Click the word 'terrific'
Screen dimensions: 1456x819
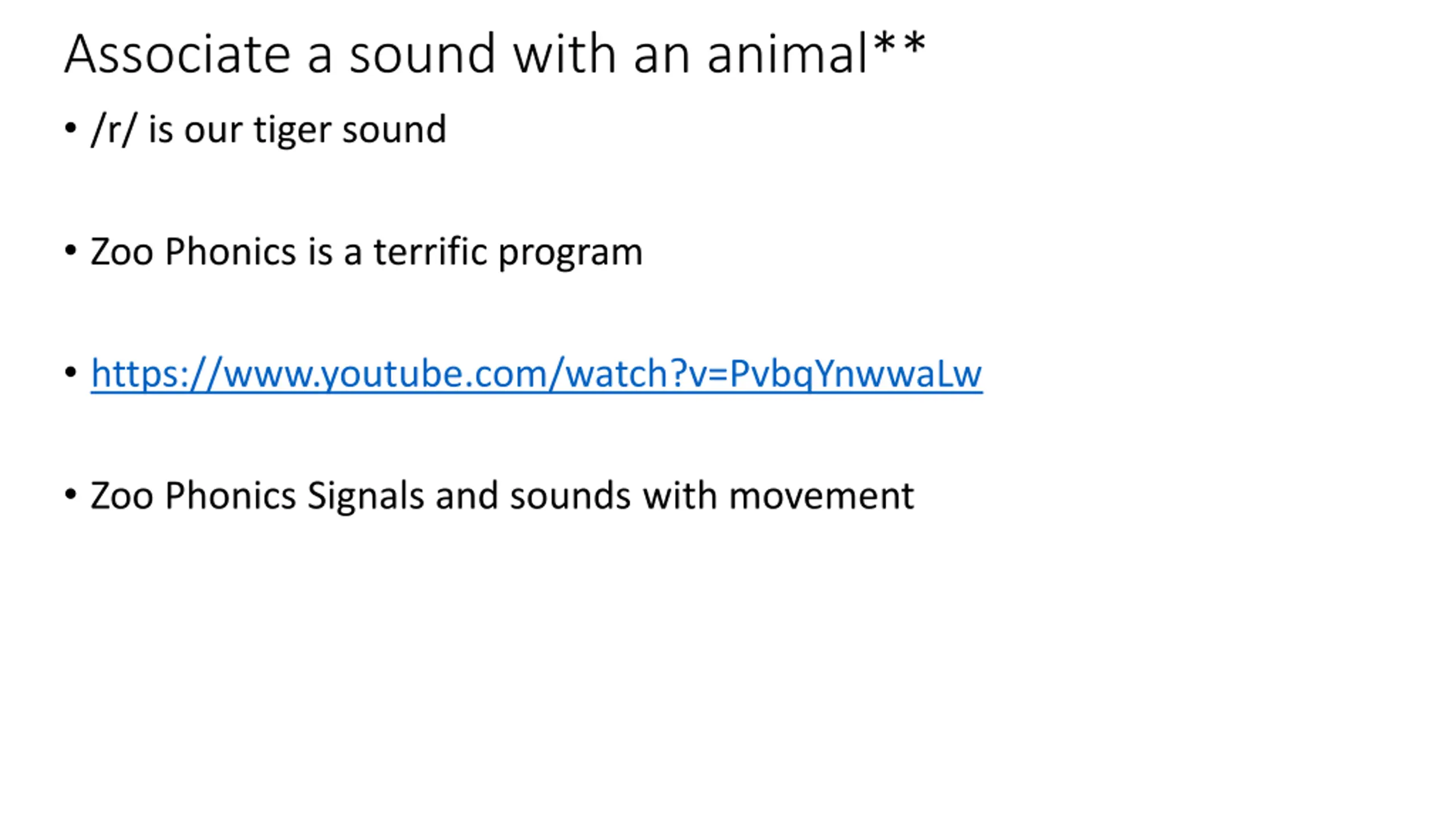point(430,251)
